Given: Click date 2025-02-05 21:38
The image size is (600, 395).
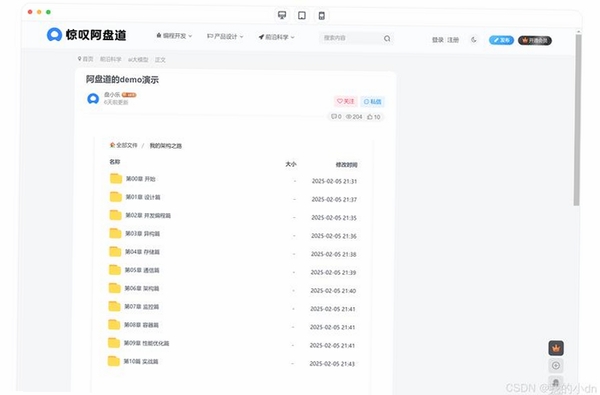Looking at the screenshot, I should coord(333,254).
